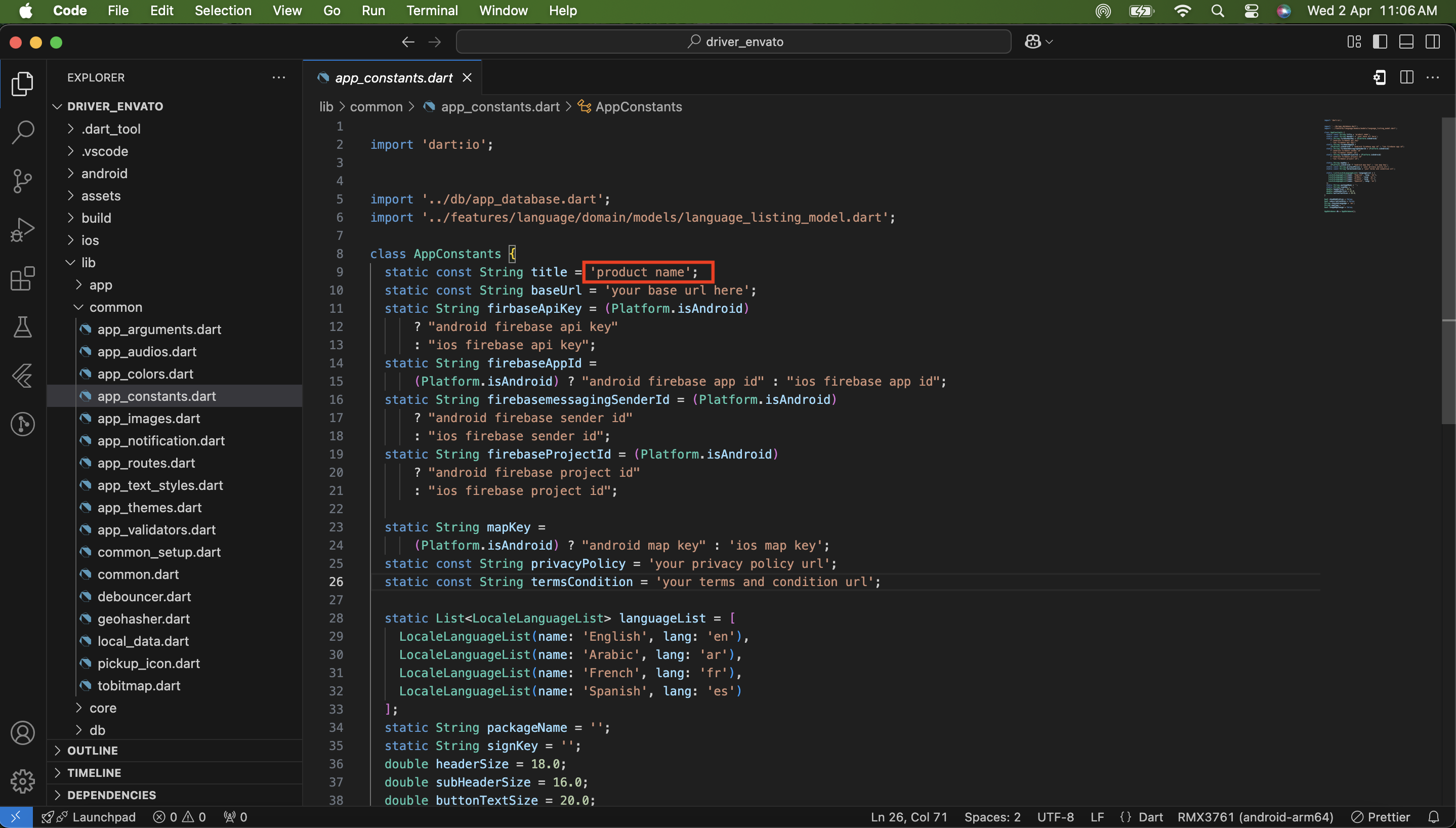
Task: Open macOS Spotlight search icon
Action: pos(1217,11)
